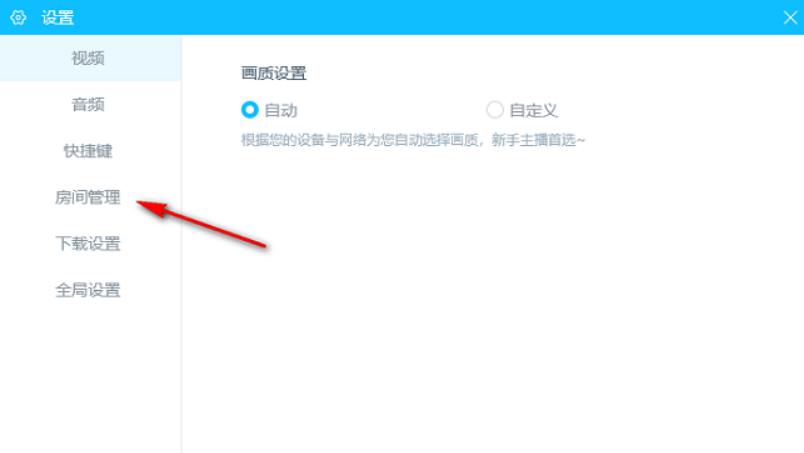This screenshot has width=804, height=453.
Task: Click the blue title bar empty area
Action: 410,17
